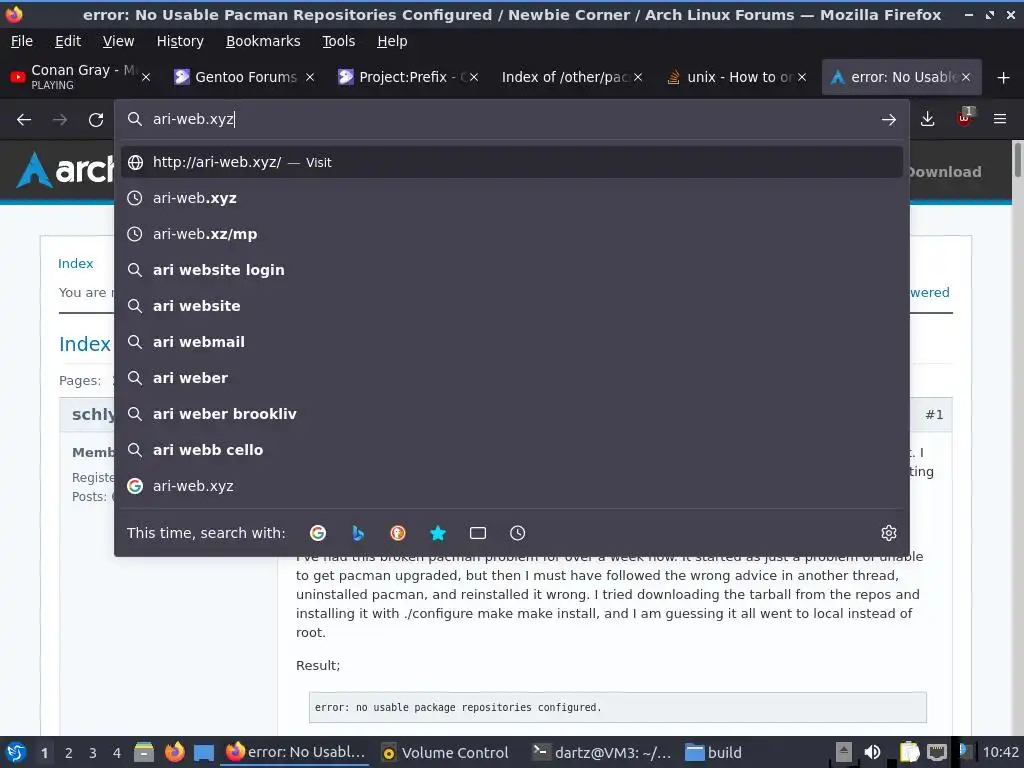Choose the 'ari webmail' suggestion
The width and height of the screenshot is (1024, 768).
(x=512, y=342)
